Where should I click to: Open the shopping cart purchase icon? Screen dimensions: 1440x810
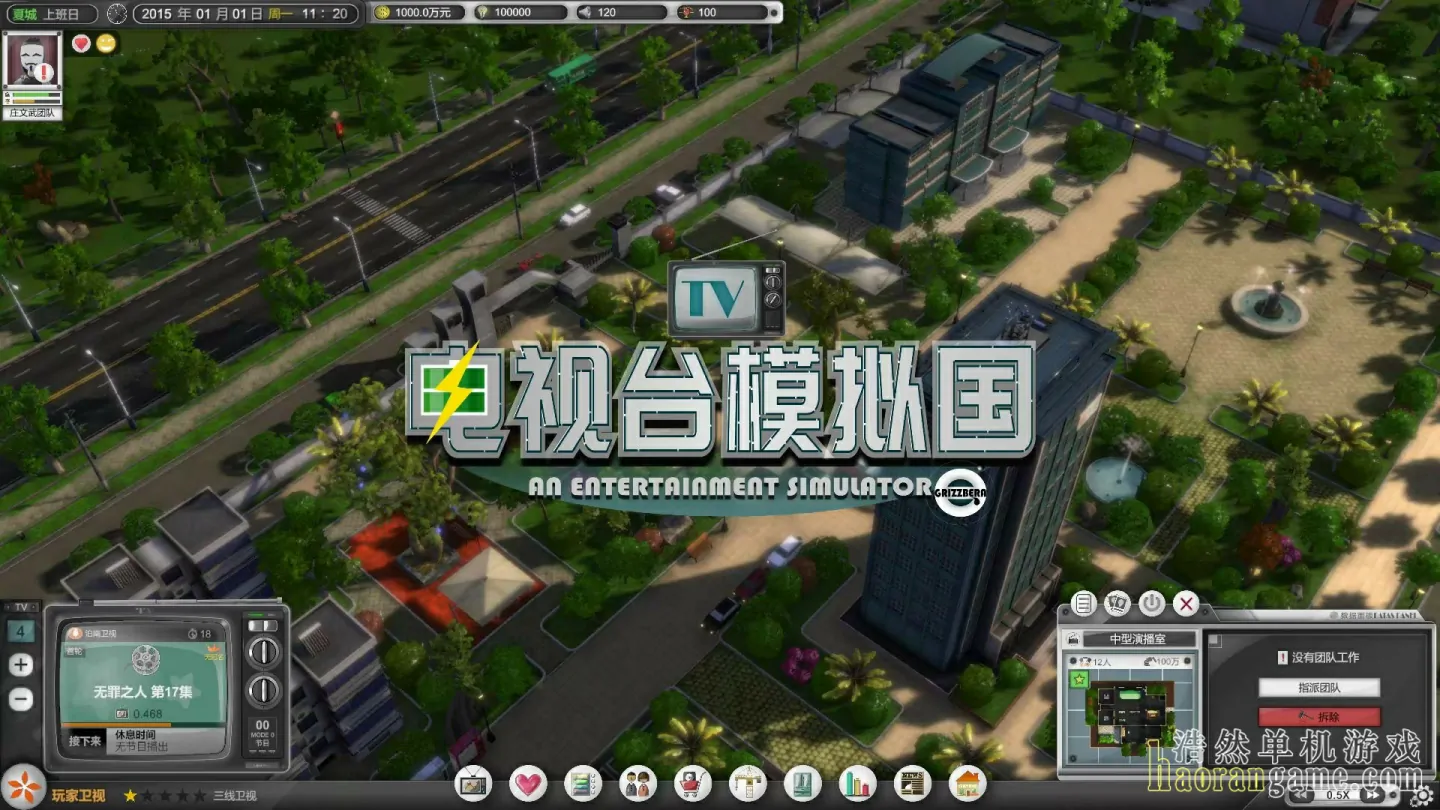click(x=691, y=783)
